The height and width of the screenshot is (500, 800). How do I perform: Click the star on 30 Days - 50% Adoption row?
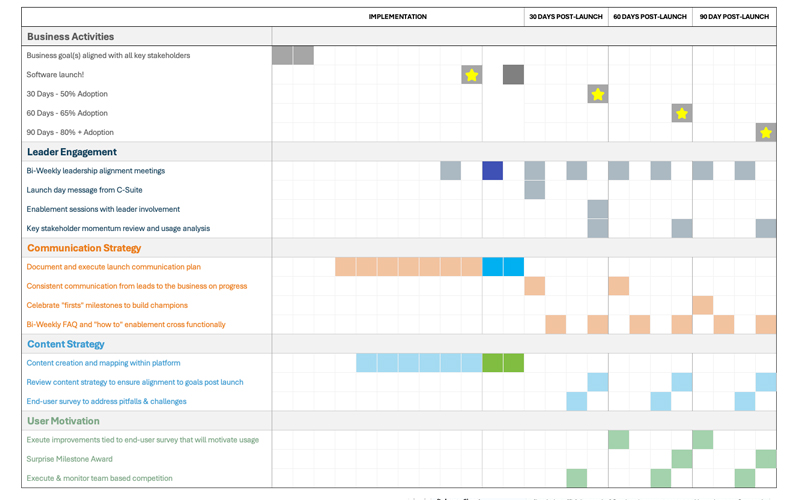point(597,94)
